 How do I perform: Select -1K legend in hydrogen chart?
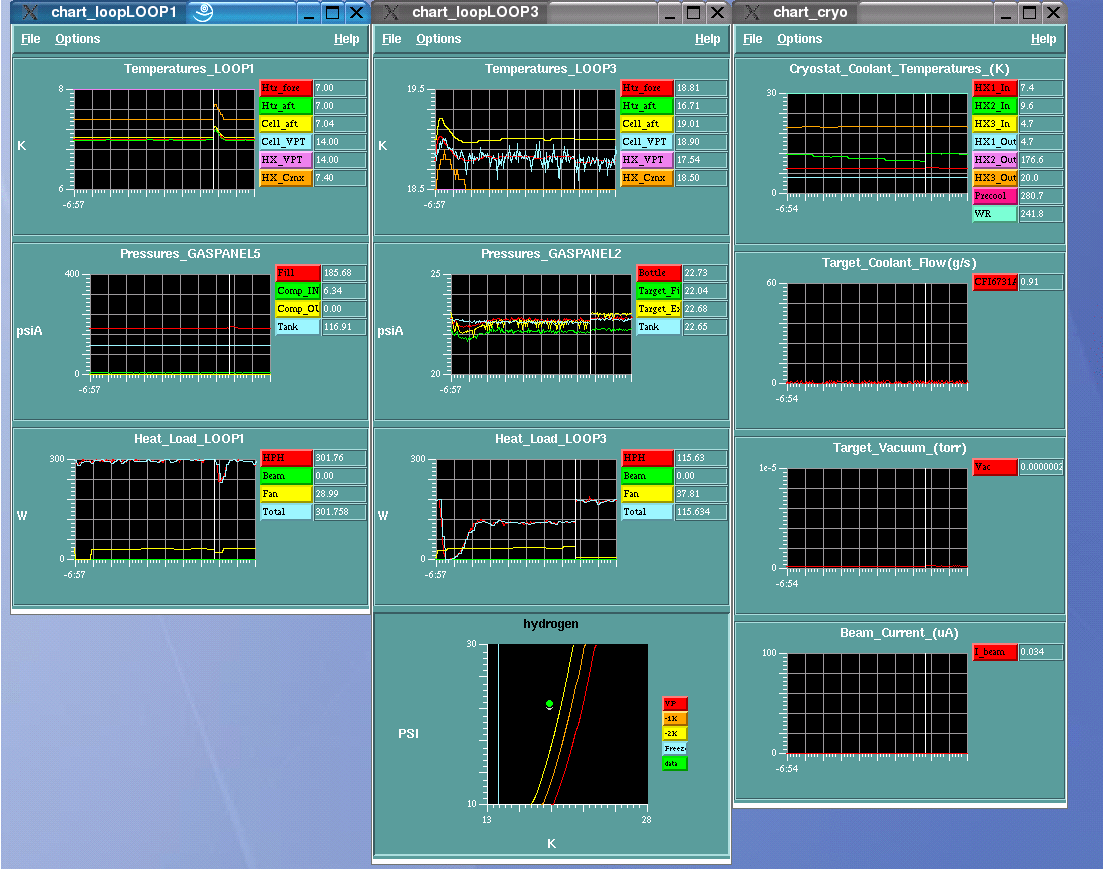point(675,718)
